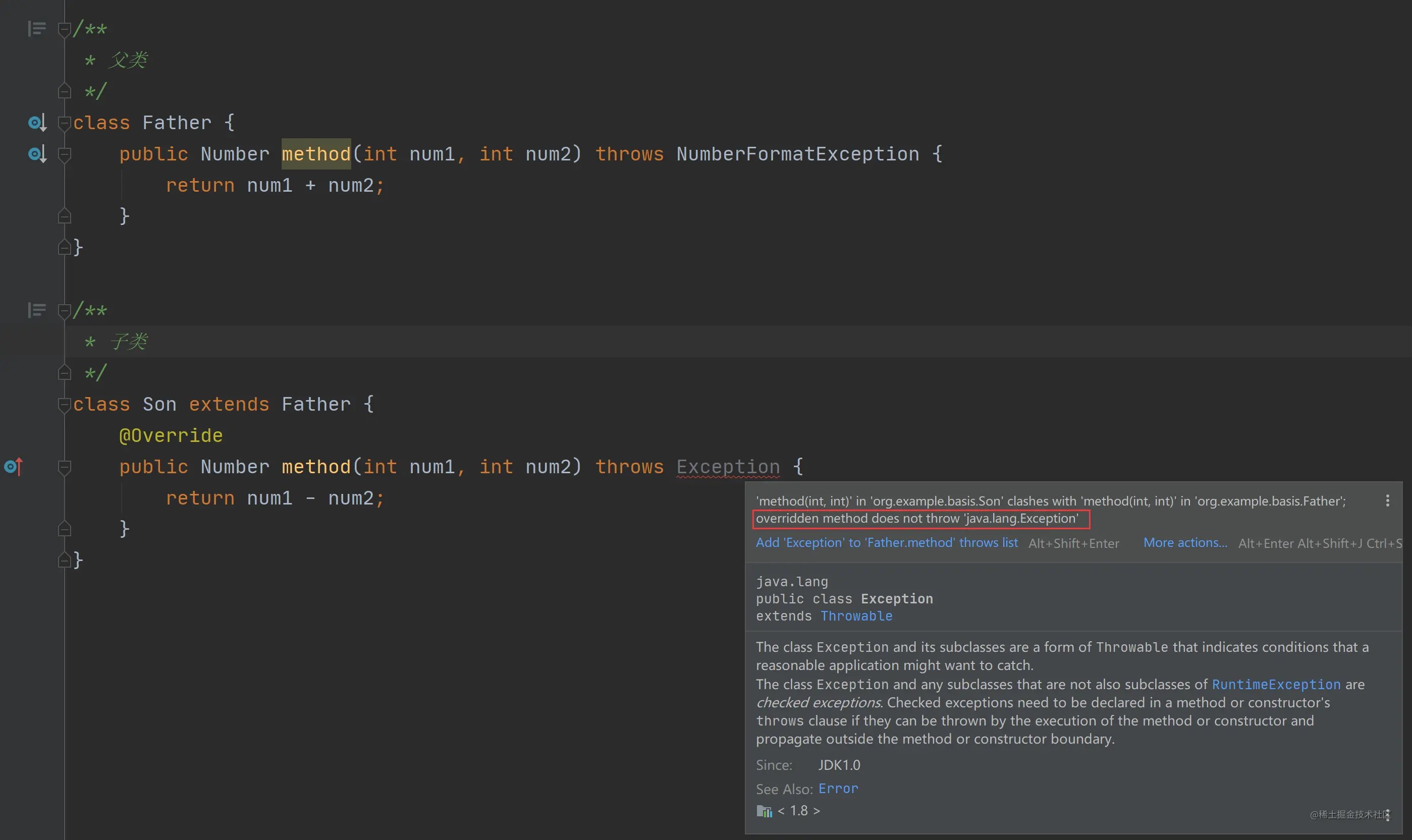1412x840 pixels.
Task: Apply Add 'Exception' to Father.method throws list fix
Action: (887, 542)
